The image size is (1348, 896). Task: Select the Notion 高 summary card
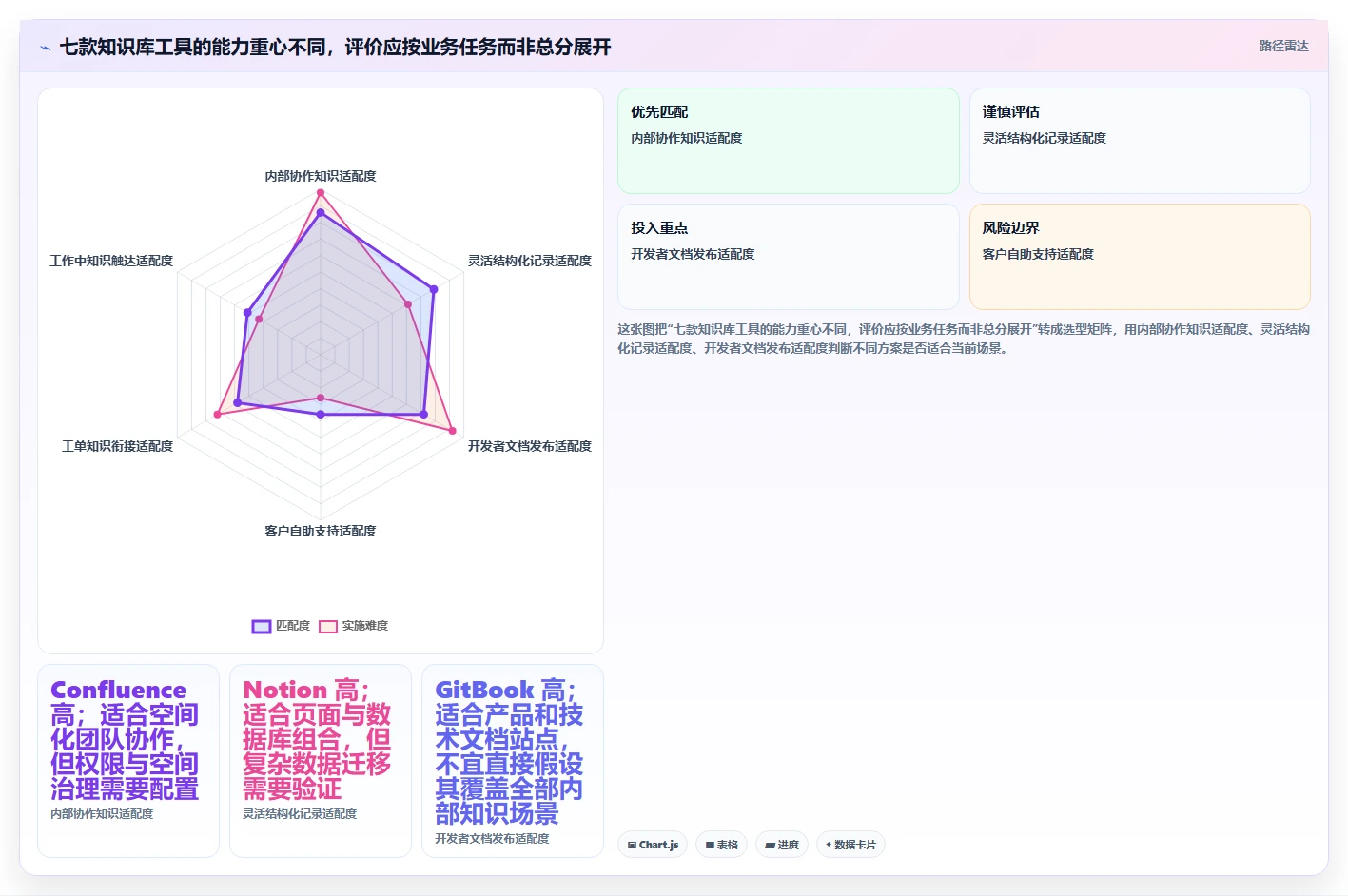click(321, 761)
